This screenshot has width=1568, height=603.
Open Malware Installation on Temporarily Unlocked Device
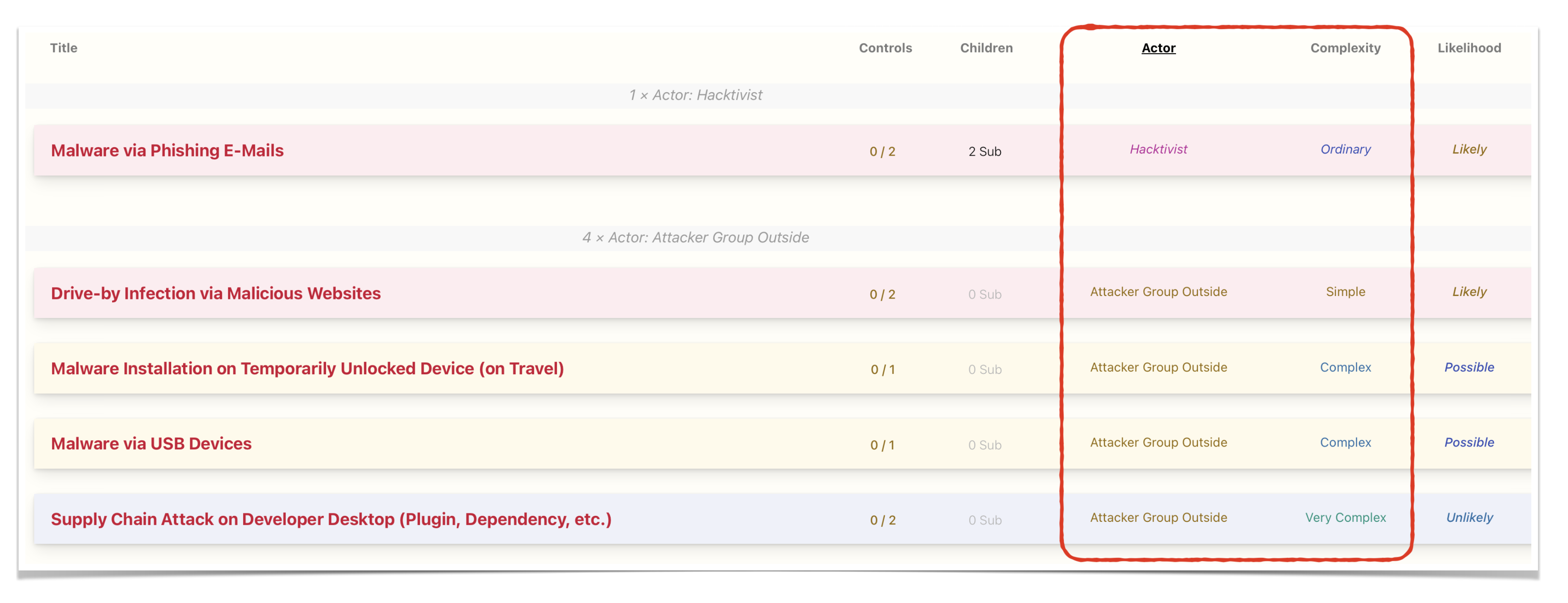307,369
